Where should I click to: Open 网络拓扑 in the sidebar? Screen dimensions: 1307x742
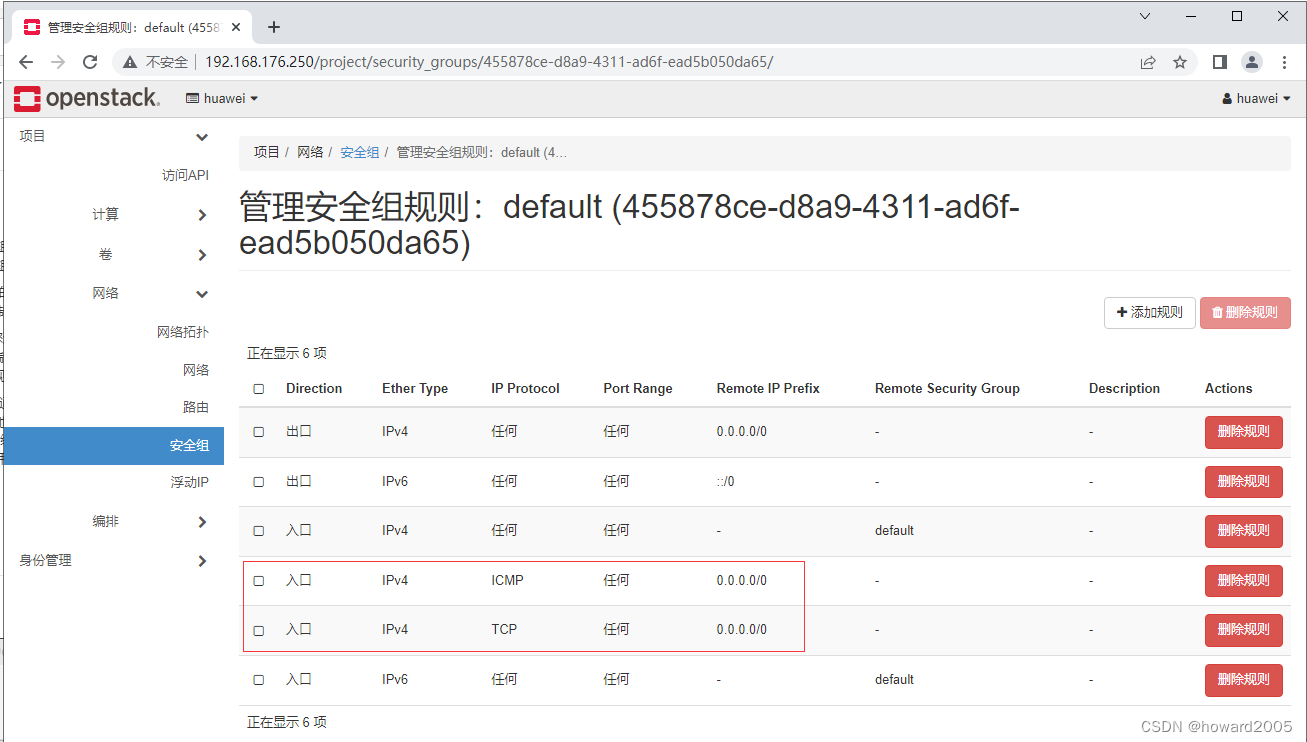coord(183,332)
